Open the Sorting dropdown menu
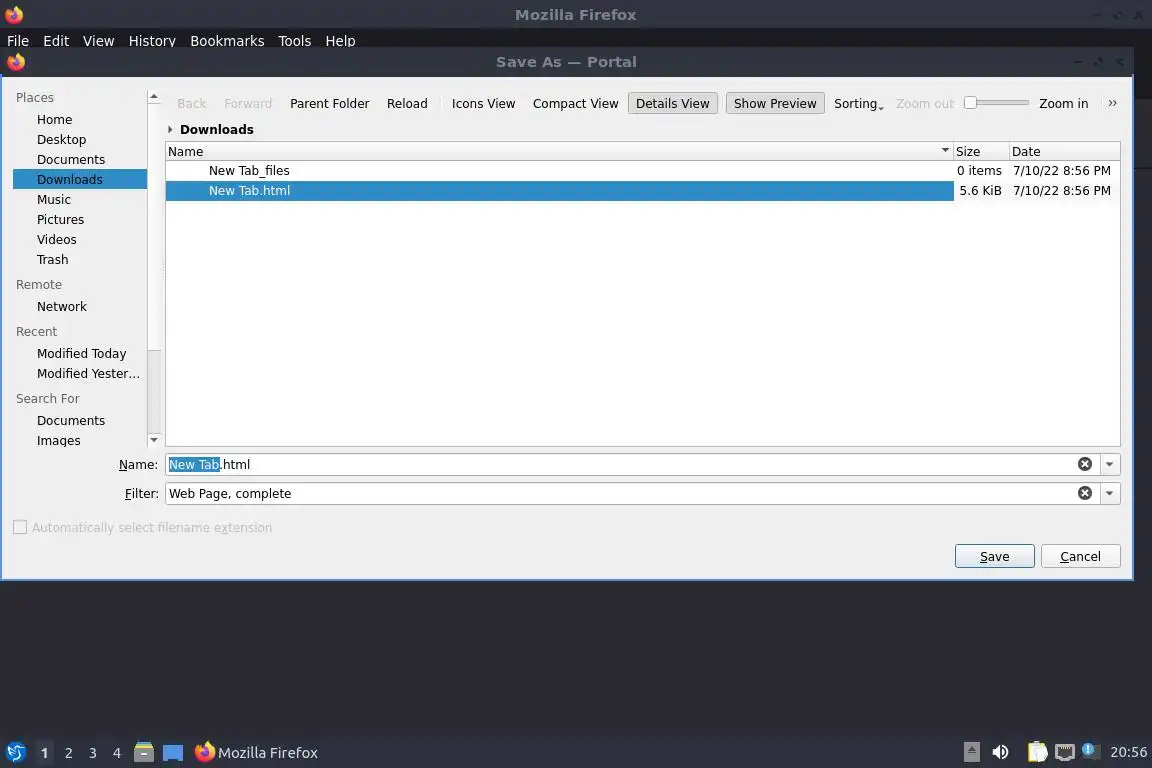The image size is (1152, 768). tap(858, 104)
